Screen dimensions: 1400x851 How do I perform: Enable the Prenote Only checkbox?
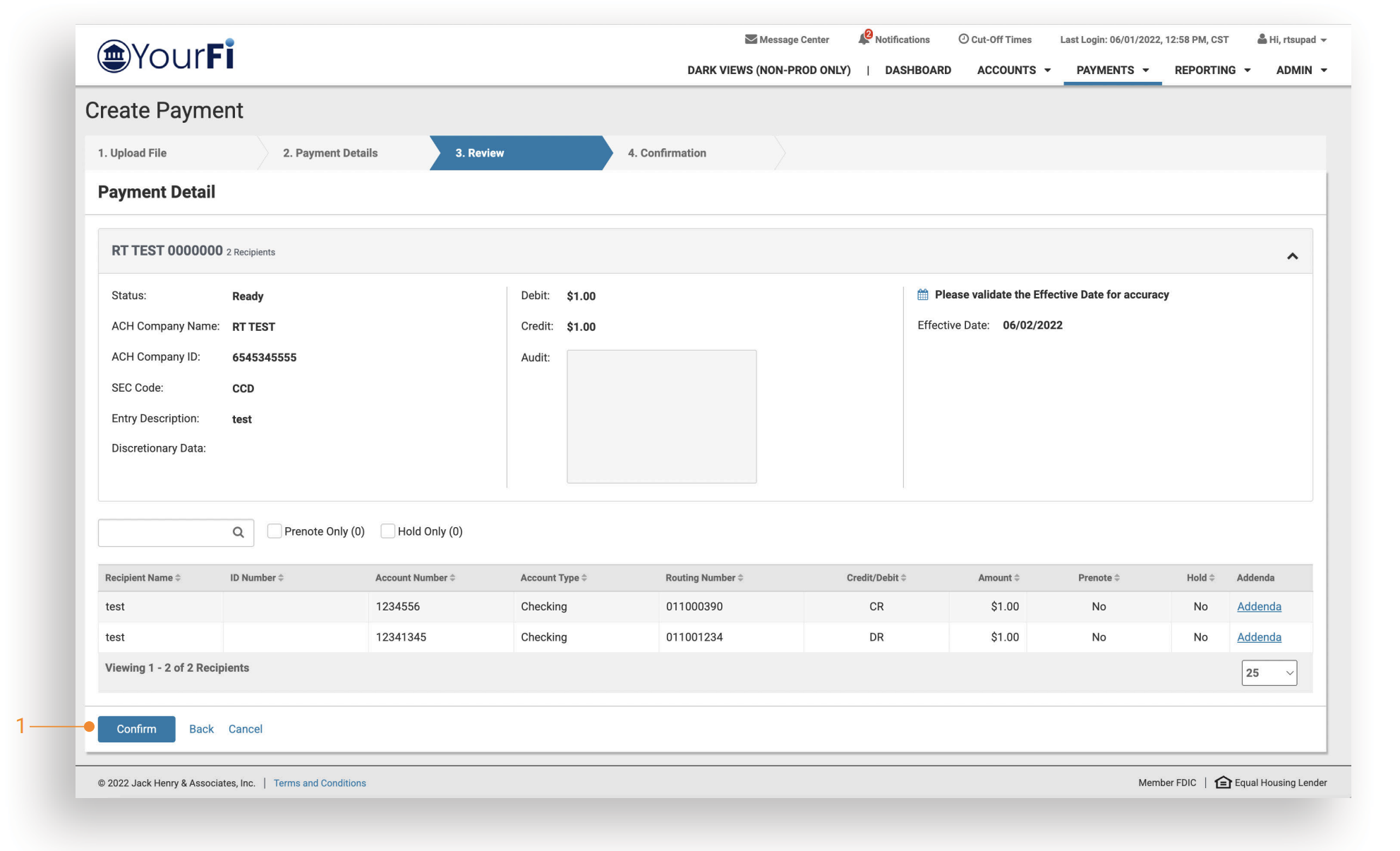[274, 531]
